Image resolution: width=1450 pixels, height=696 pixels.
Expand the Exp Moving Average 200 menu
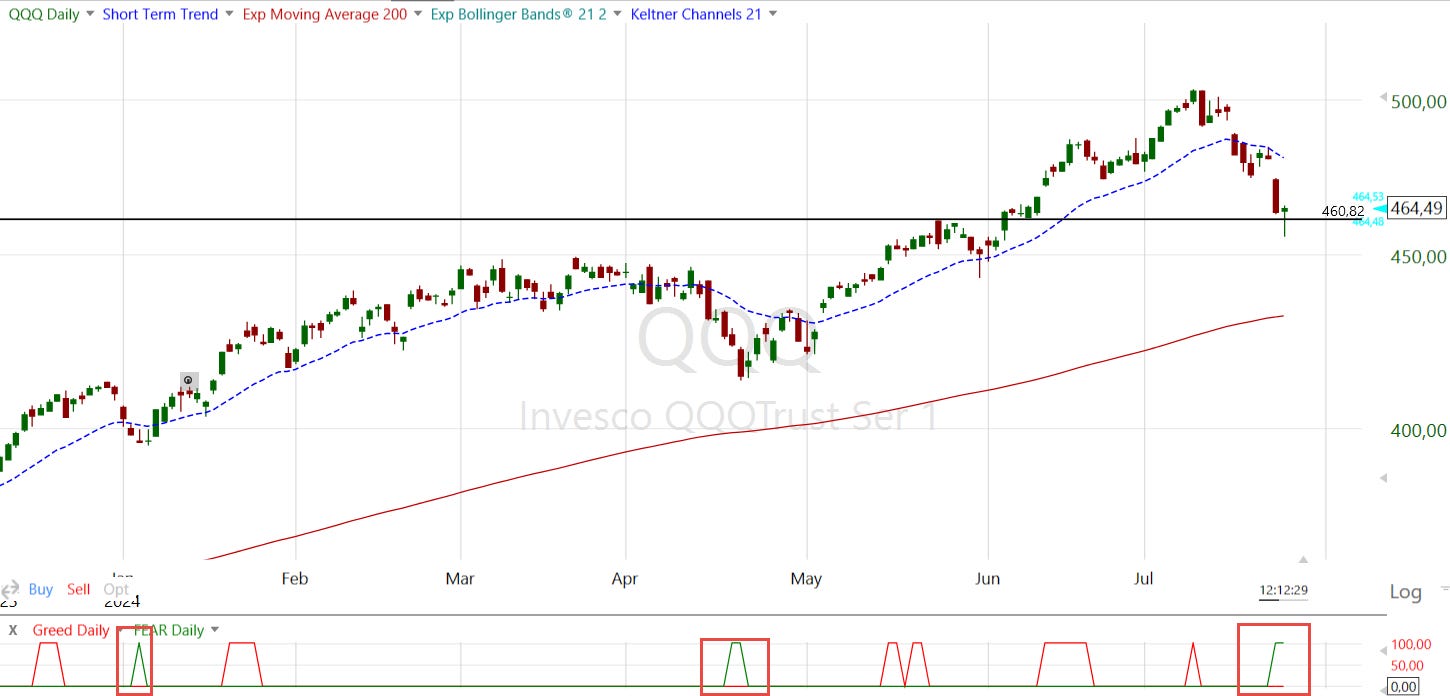[416, 14]
